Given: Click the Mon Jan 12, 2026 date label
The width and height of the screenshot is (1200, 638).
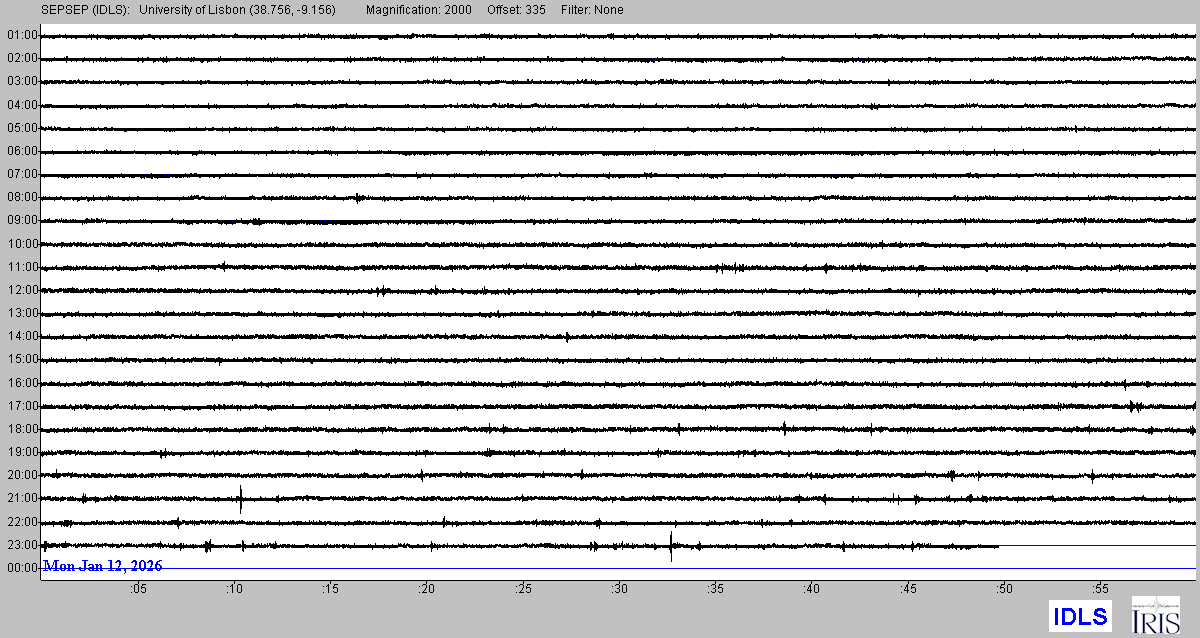Looking at the screenshot, I should point(103,566).
